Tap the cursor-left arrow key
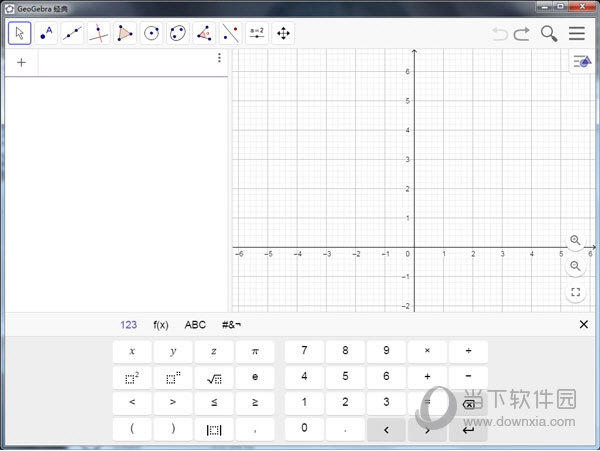 [386, 429]
